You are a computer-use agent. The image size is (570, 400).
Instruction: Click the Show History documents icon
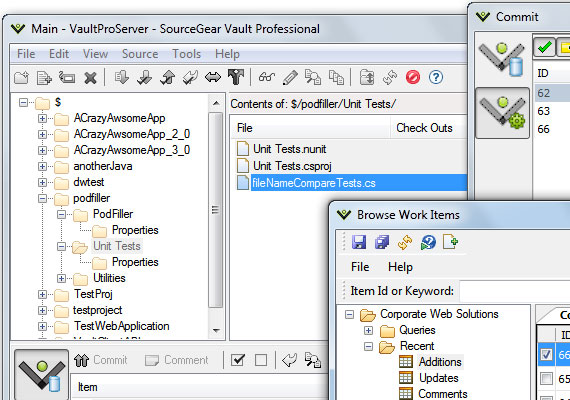(336, 77)
